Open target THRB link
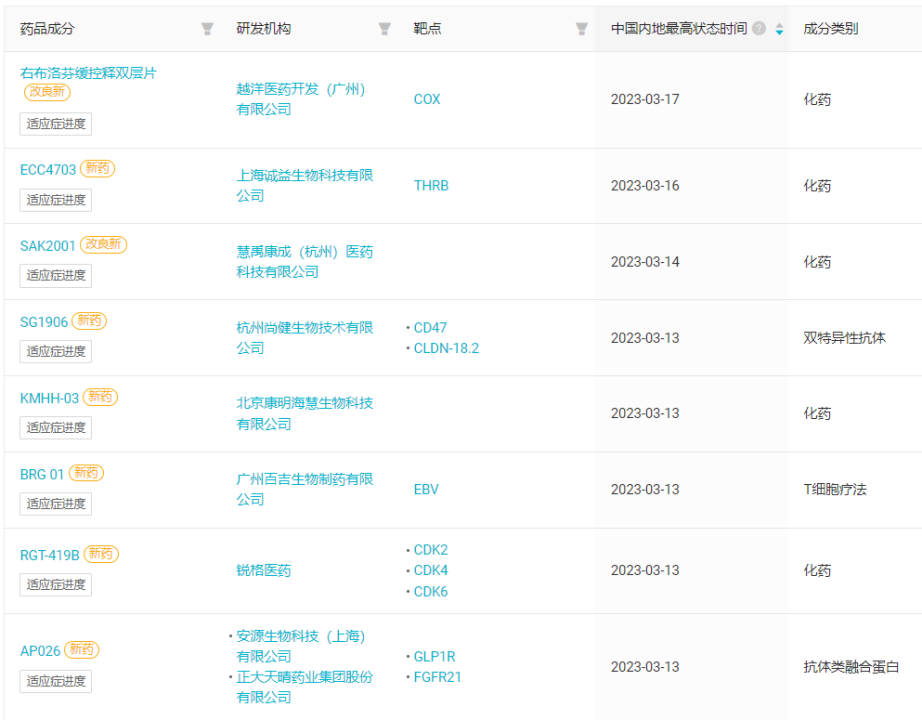Viewport: 922px width, 720px height. [431, 185]
